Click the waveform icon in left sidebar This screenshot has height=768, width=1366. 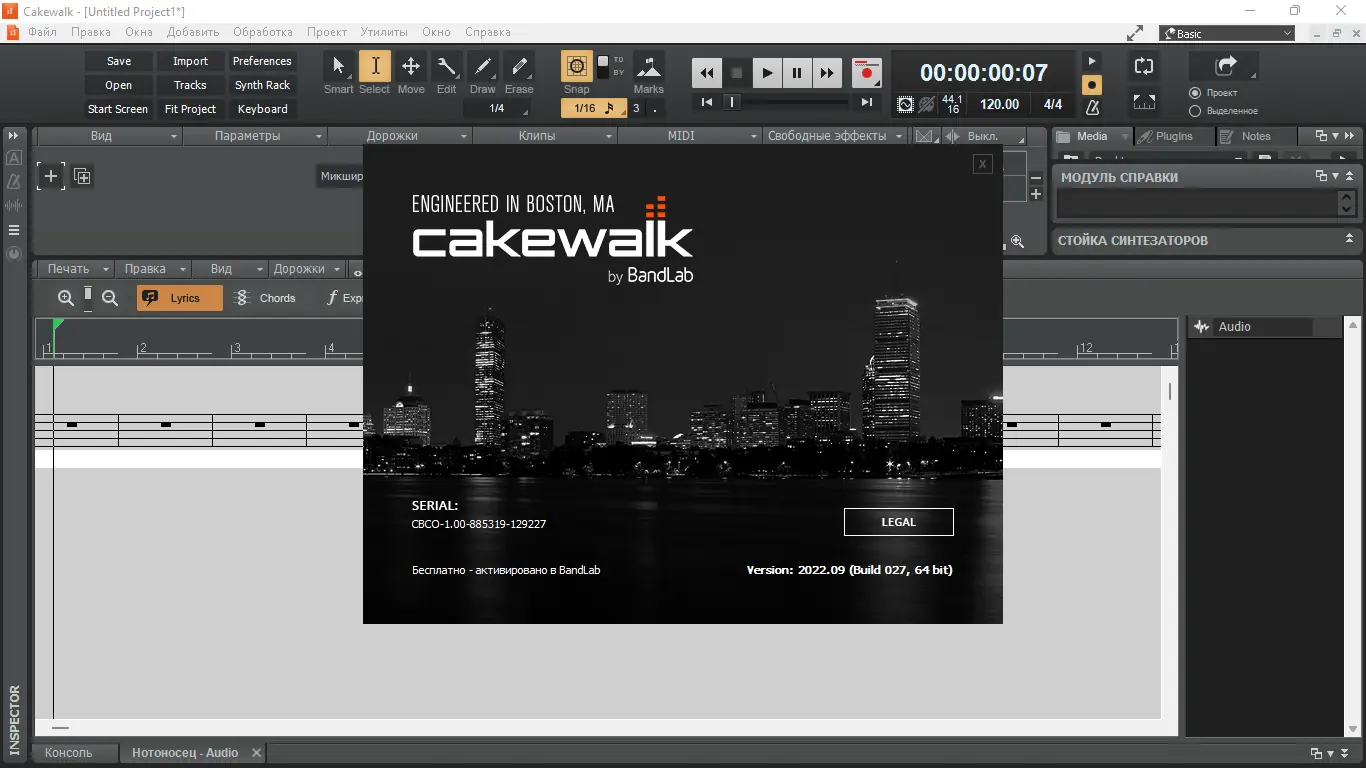(14, 206)
